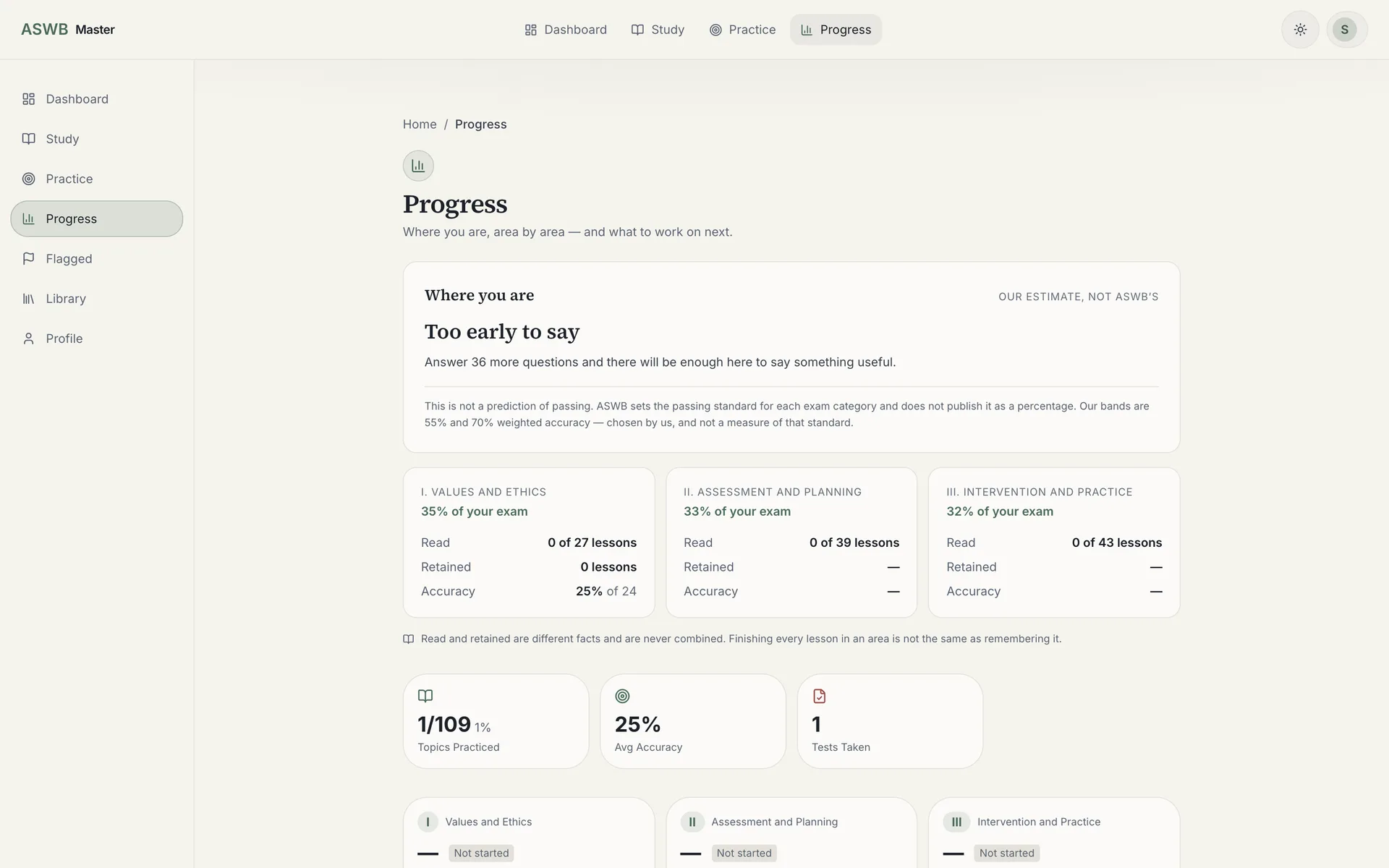
Task: Click the Not started badge under Intervention and Practice
Action: (x=1006, y=853)
